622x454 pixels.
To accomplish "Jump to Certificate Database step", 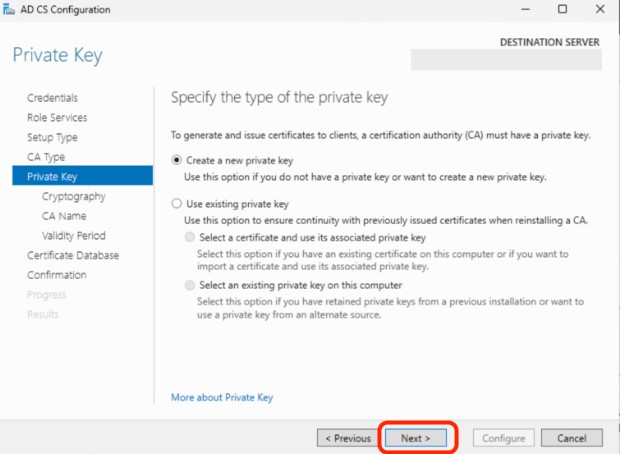I will click(x=73, y=255).
